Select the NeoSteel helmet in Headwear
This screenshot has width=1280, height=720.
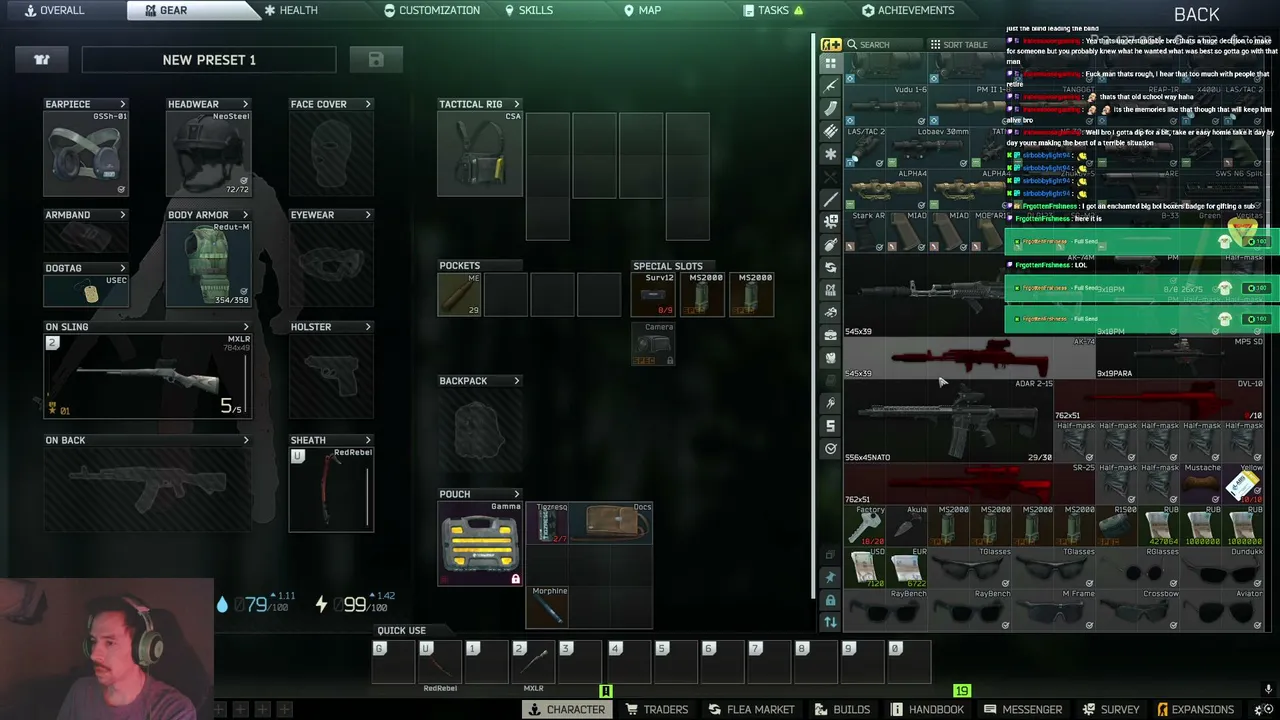[x=209, y=154]
